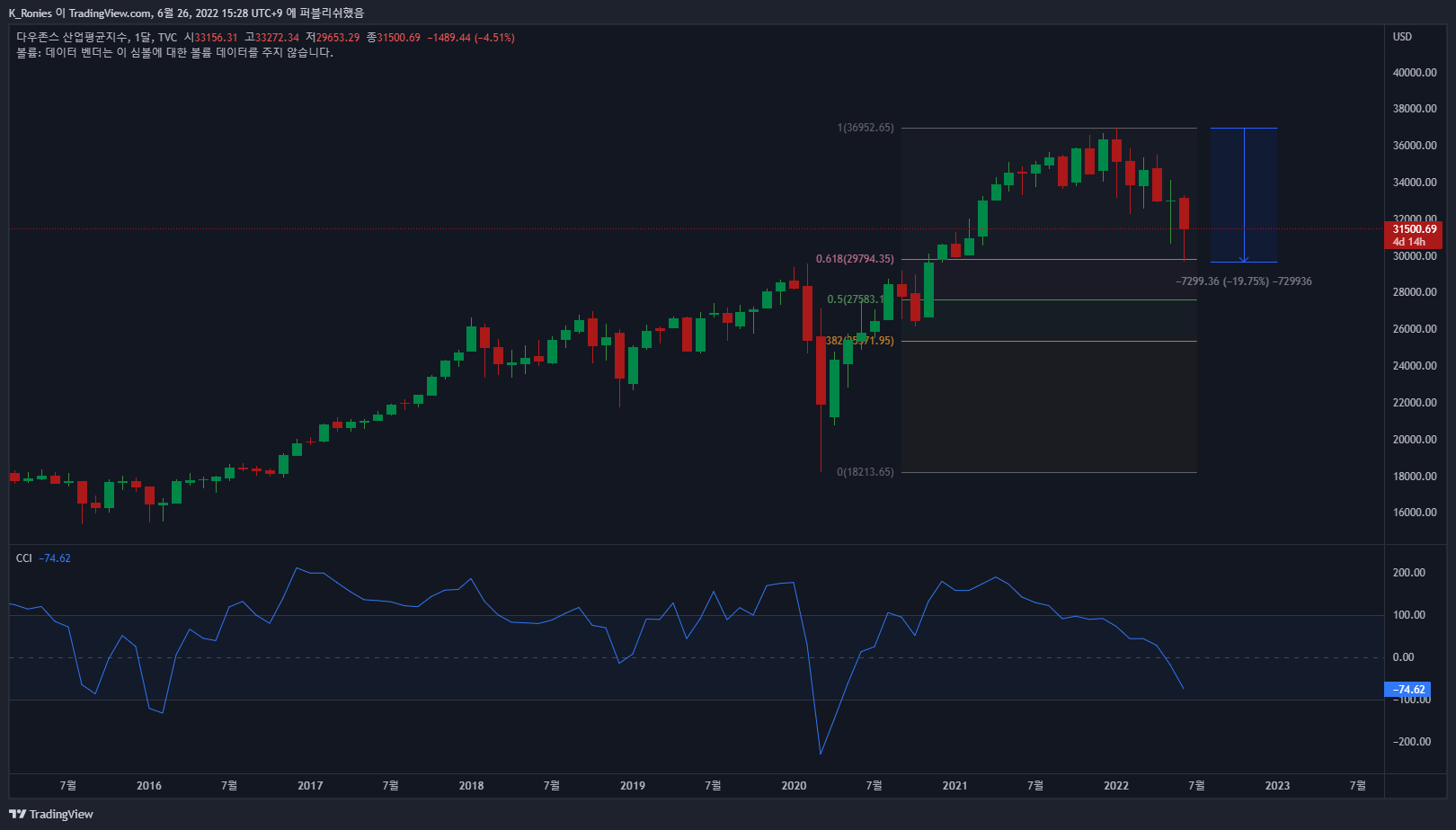Click the 0.00 level on CCI axis
Image resolution: width=1456 pixels, height=830 pixels.
(1403, 657)
